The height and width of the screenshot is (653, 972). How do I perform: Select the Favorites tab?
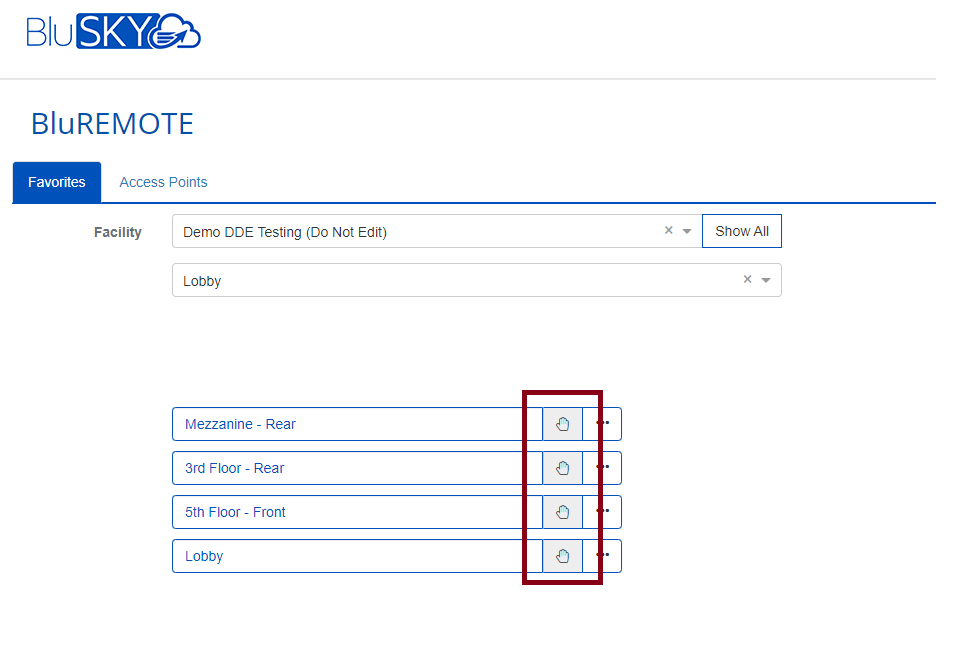[x=57, y=182]
